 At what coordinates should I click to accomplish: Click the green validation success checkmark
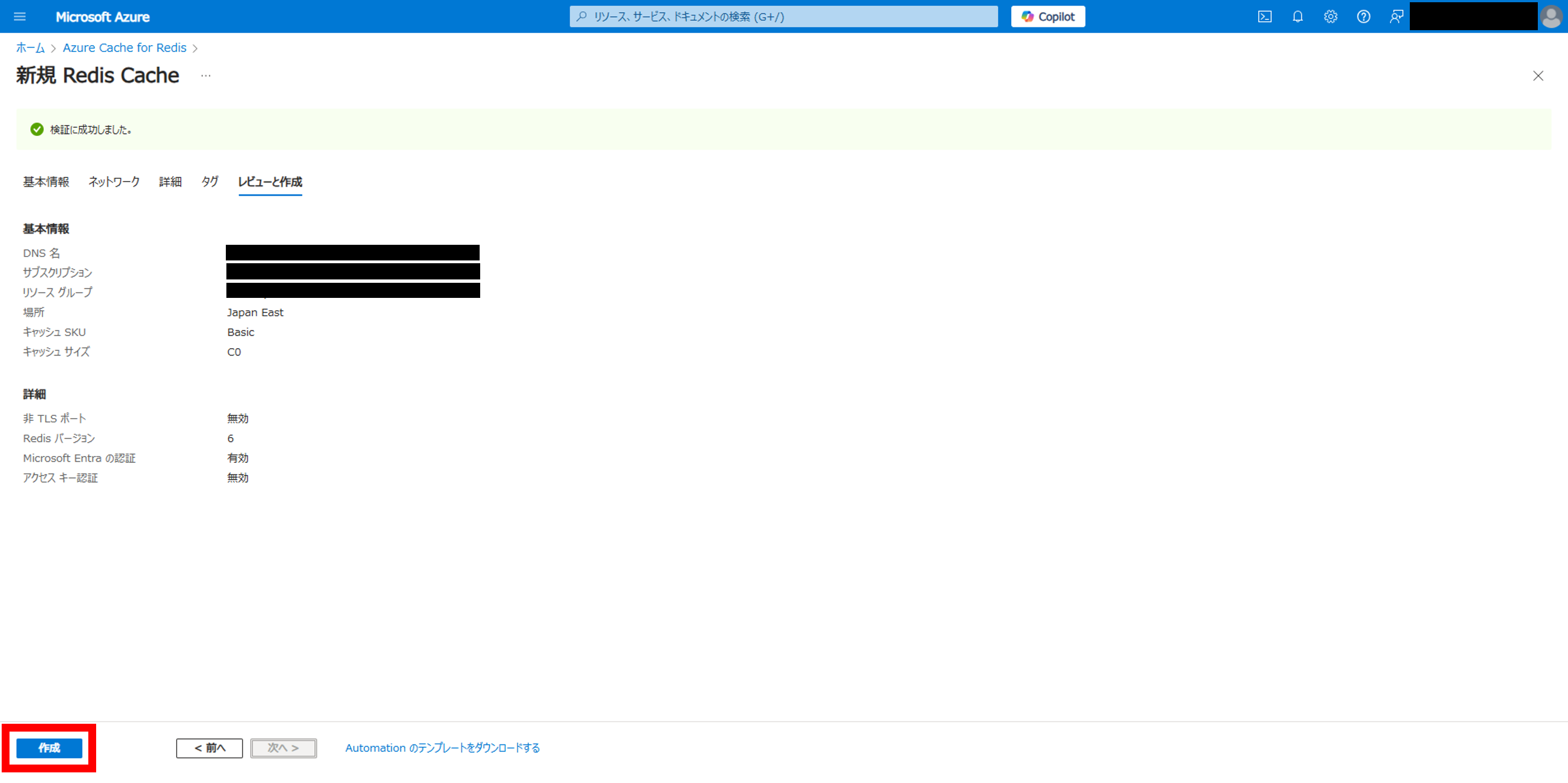pyautogui.click(x=36, y=129)
